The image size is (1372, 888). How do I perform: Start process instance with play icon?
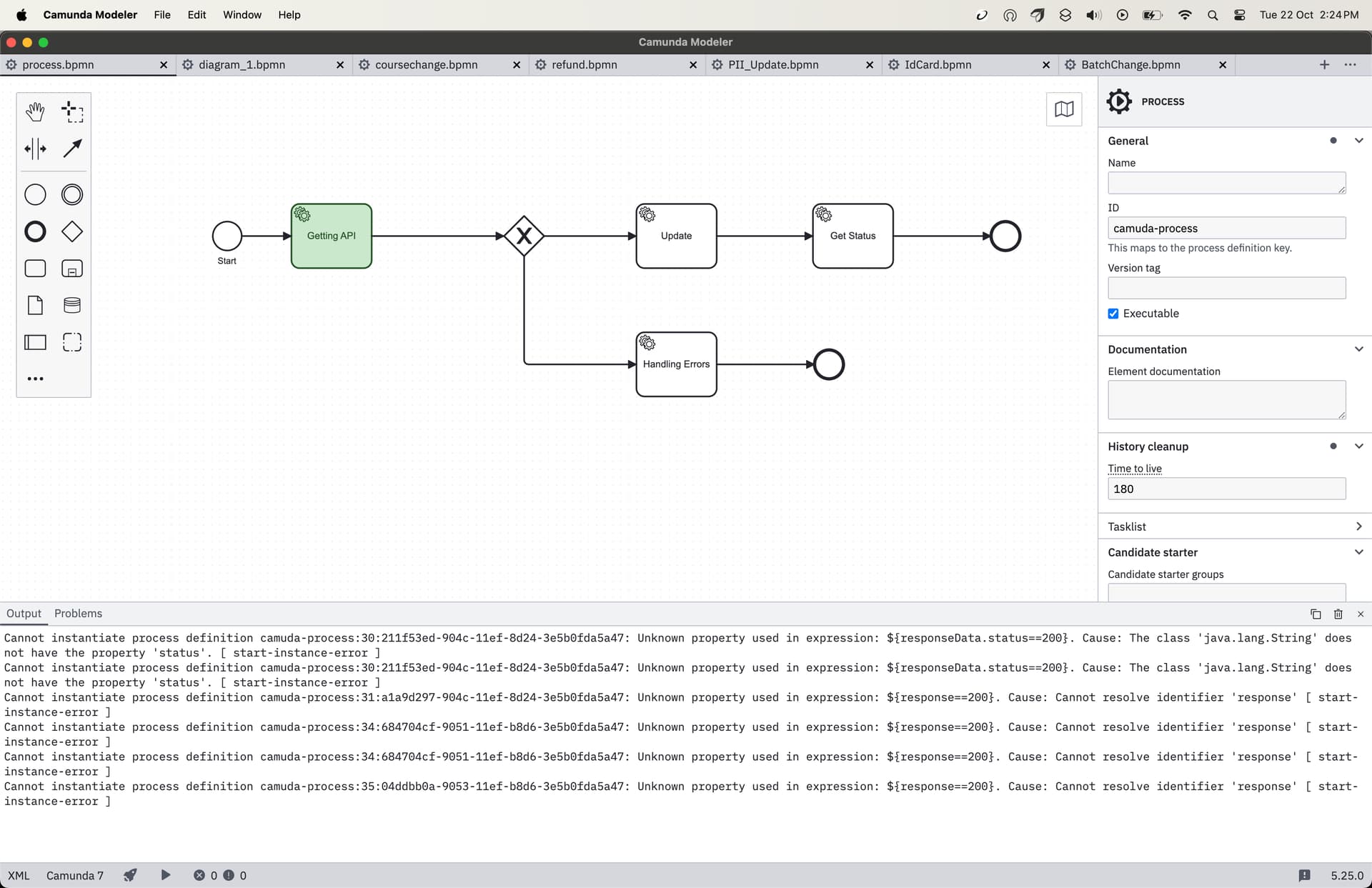coord(165,875)
